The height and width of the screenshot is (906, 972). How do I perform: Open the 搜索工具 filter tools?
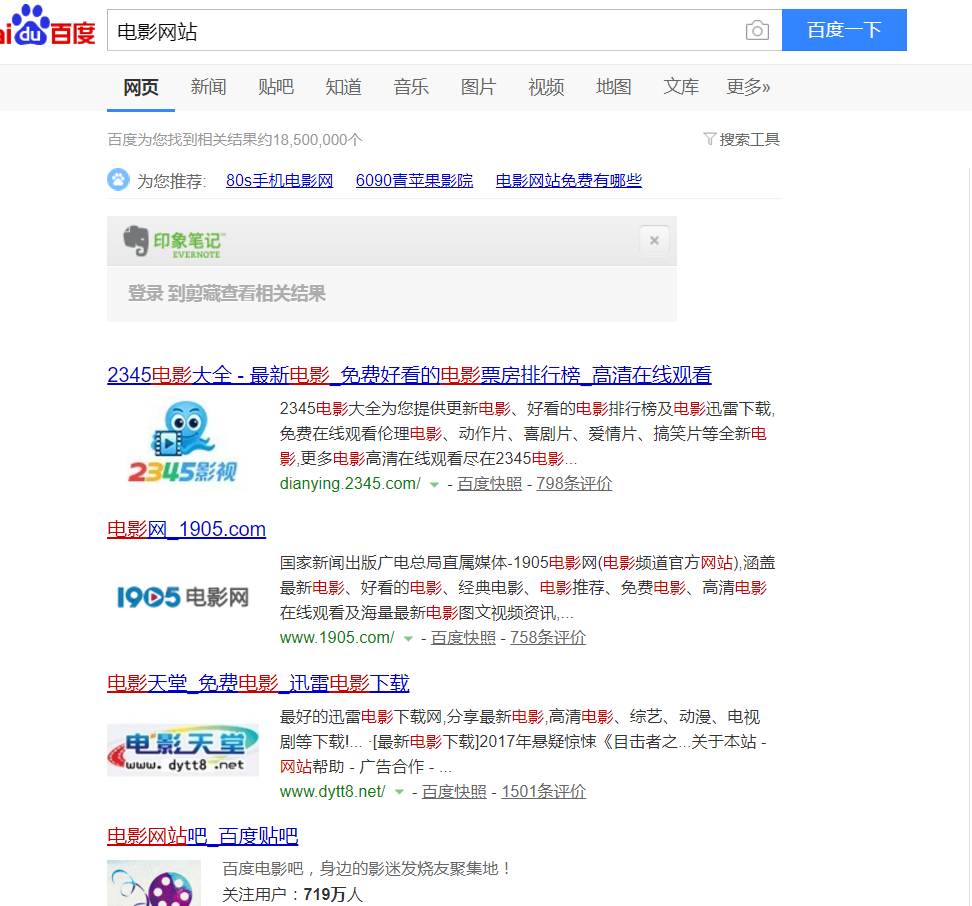coord(741,139)
